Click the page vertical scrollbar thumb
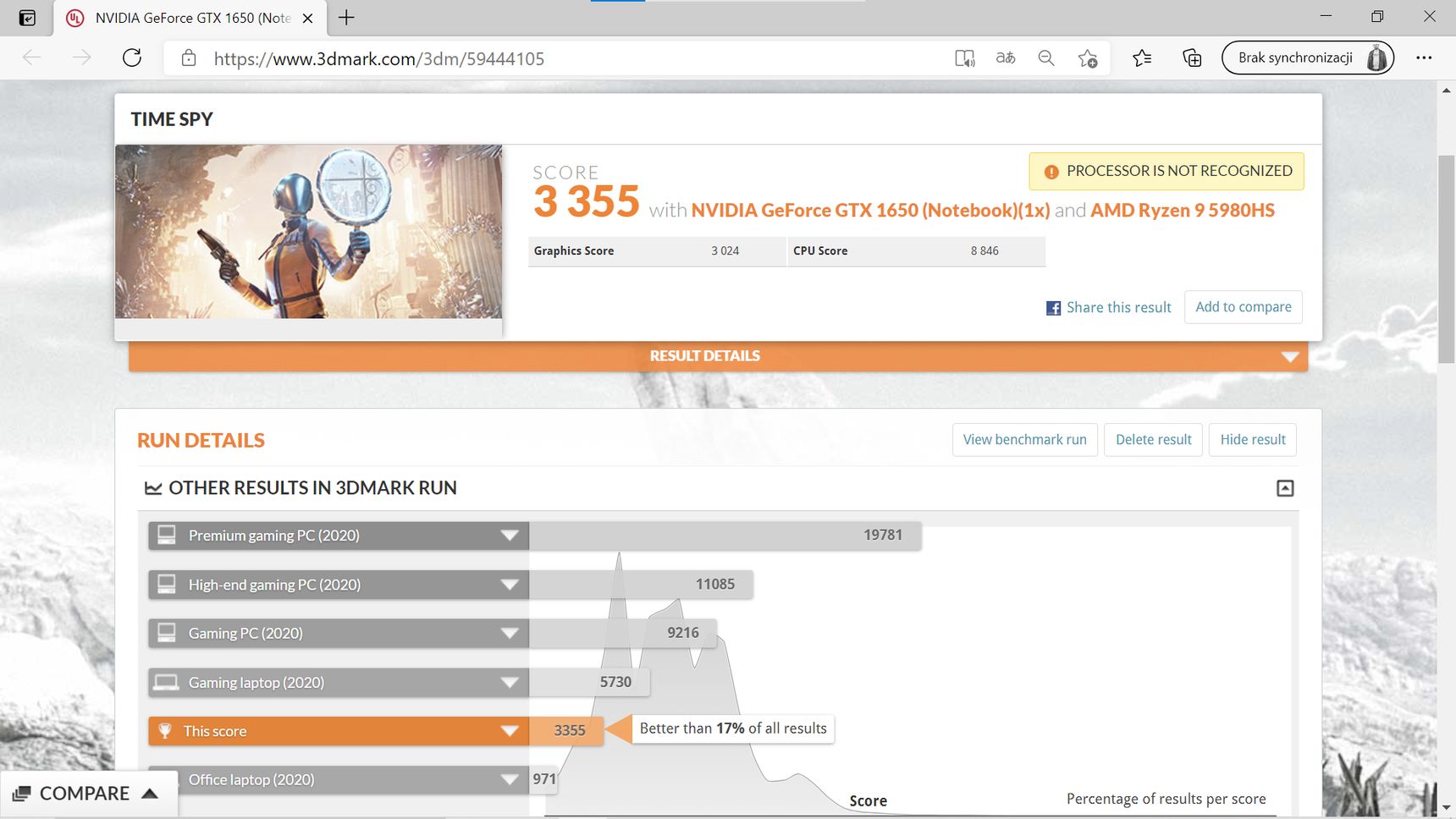This screenshot has width=1456, height=819. click(1447, 259)
